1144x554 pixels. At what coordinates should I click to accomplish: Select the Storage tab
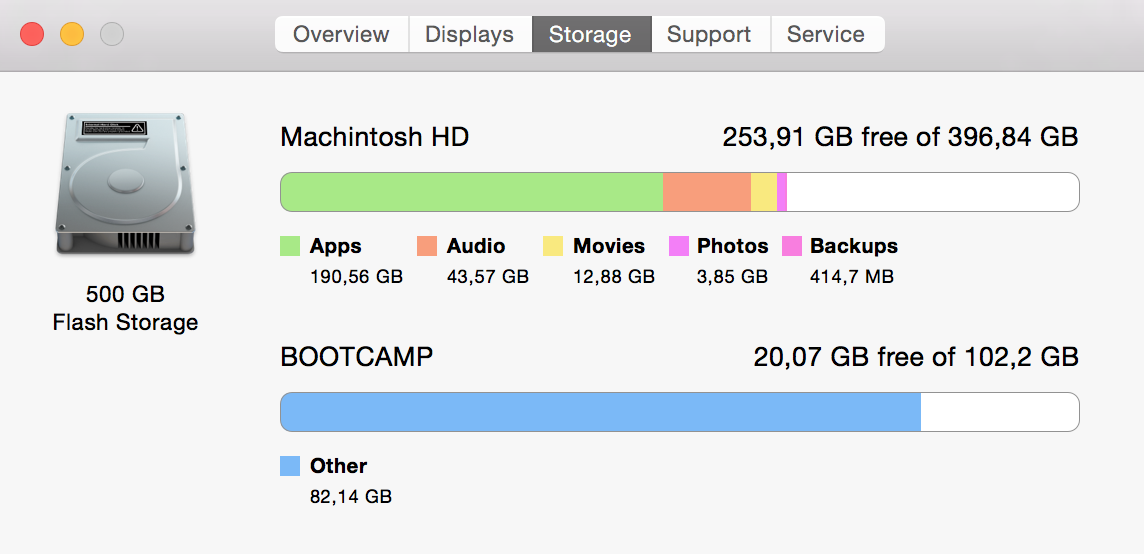[x=590, y=34]
